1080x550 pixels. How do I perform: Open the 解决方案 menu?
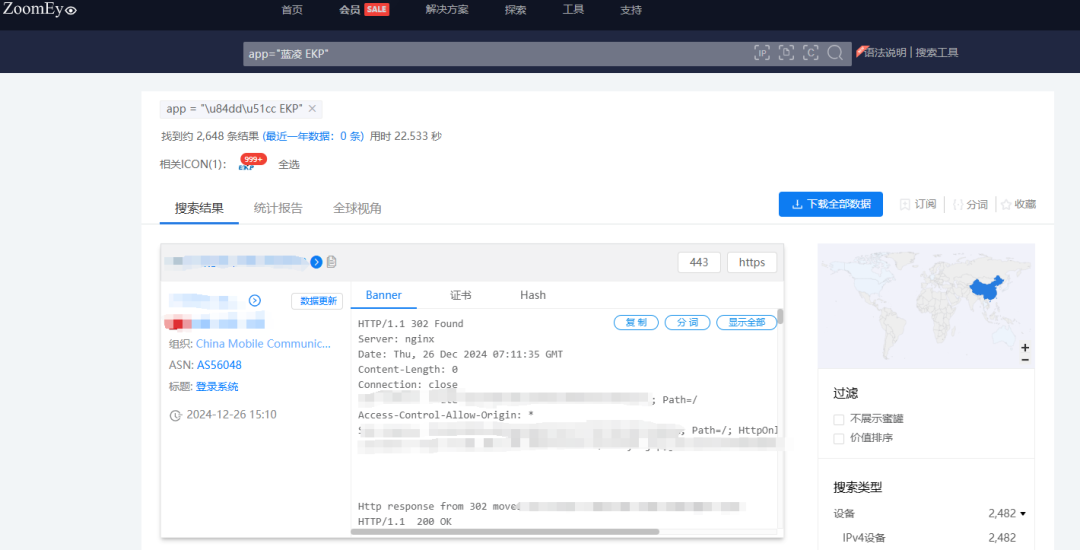click(x=447, y=10)
